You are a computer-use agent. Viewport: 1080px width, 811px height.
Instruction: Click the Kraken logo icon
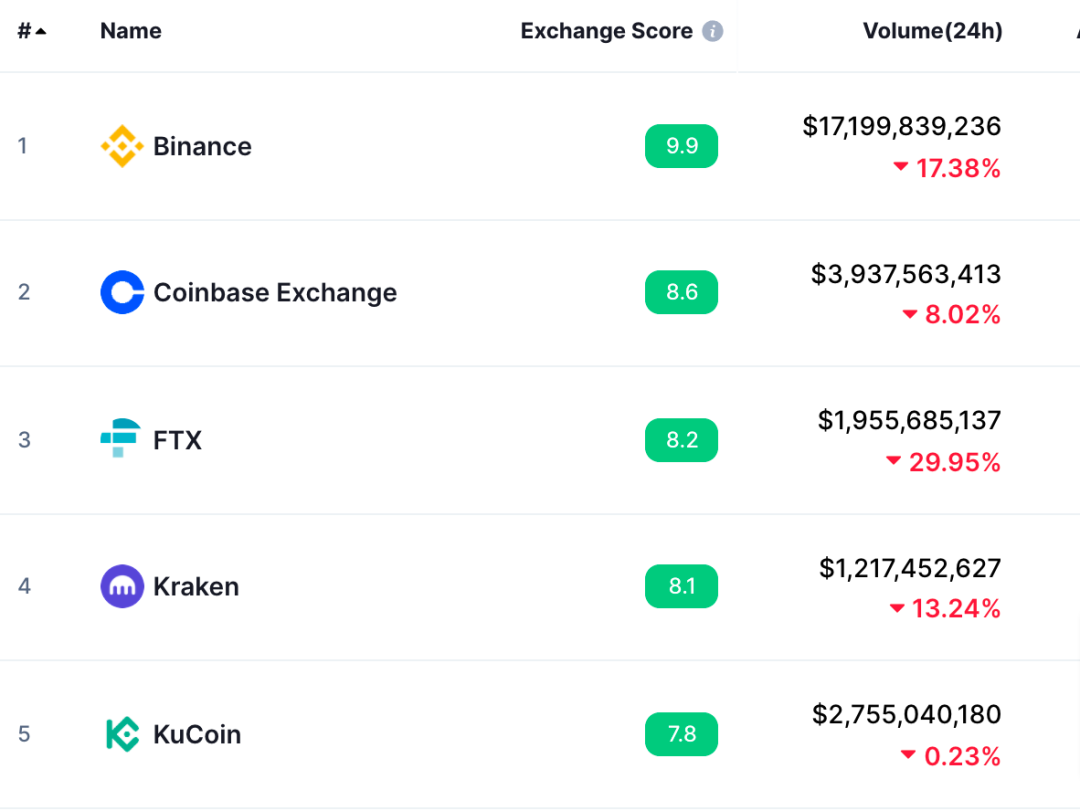122,586
